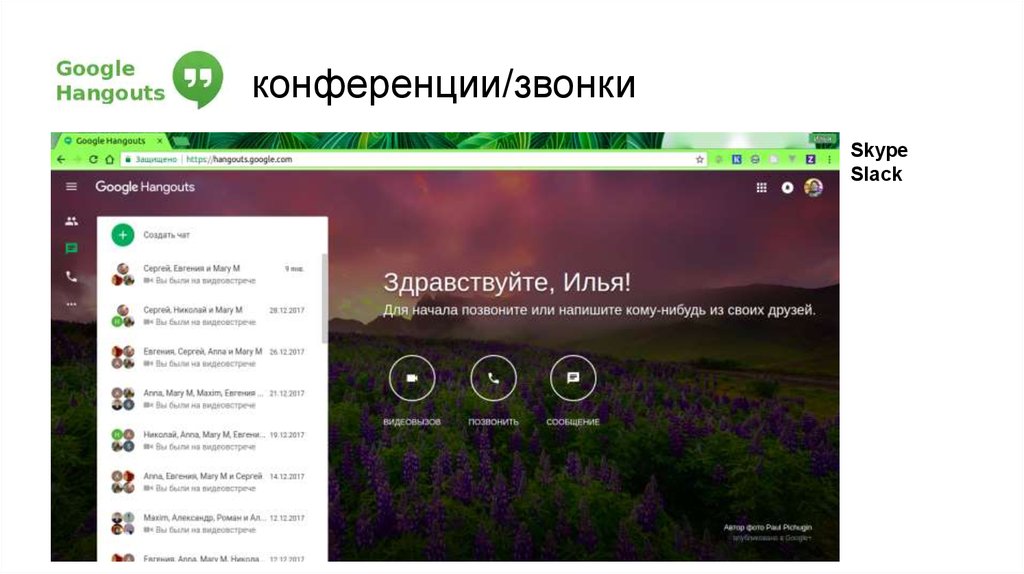Viewport: 1024px width, 574px height.
Task: Click the ПОЗВОНИТЬ phone circle button
Action: (493, 378)
